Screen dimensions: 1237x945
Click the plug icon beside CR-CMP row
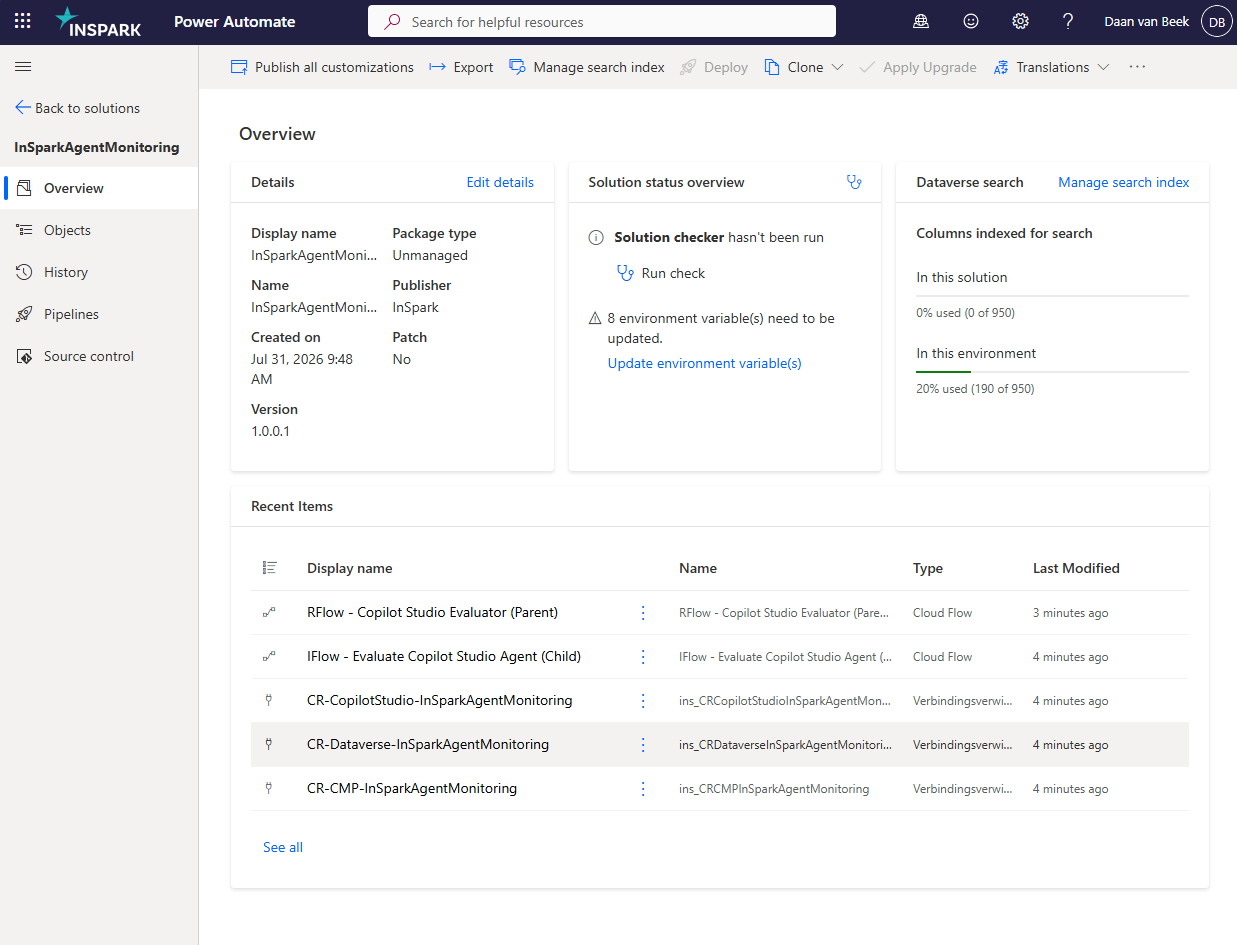(269, 788)
